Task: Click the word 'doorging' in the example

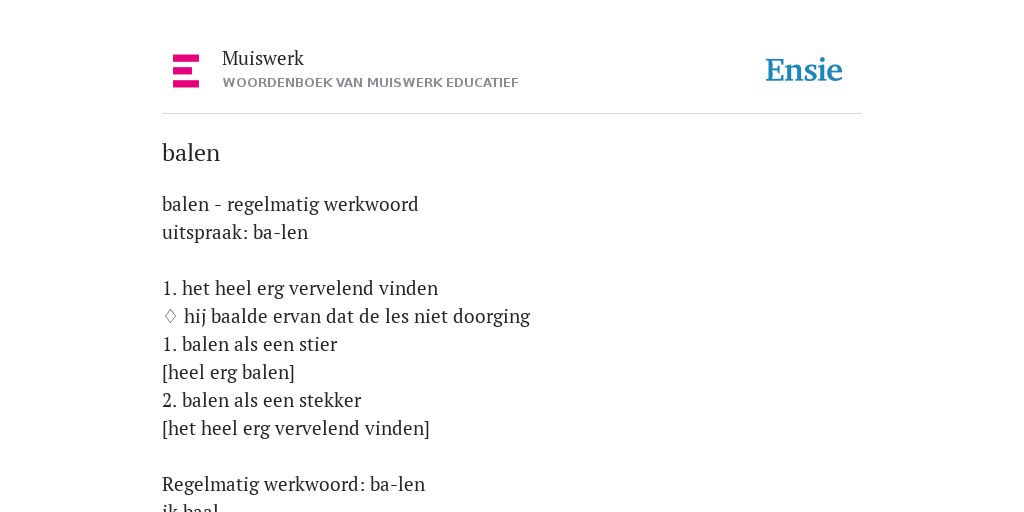Action: point(491,317)
